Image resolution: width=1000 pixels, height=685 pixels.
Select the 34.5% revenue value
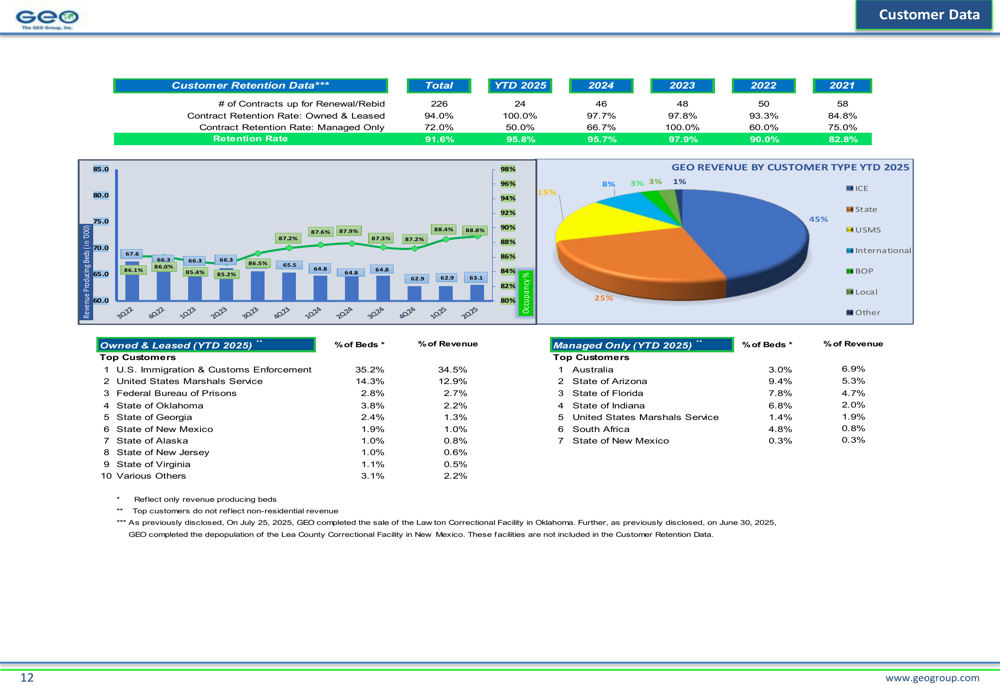tap(453, 369)
